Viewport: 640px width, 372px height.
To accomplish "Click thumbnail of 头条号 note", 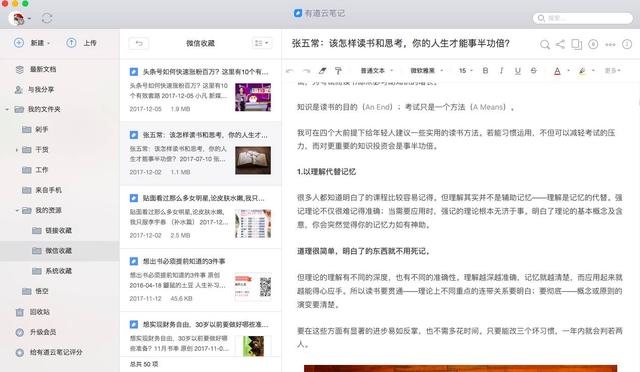I will coord(253,97).
